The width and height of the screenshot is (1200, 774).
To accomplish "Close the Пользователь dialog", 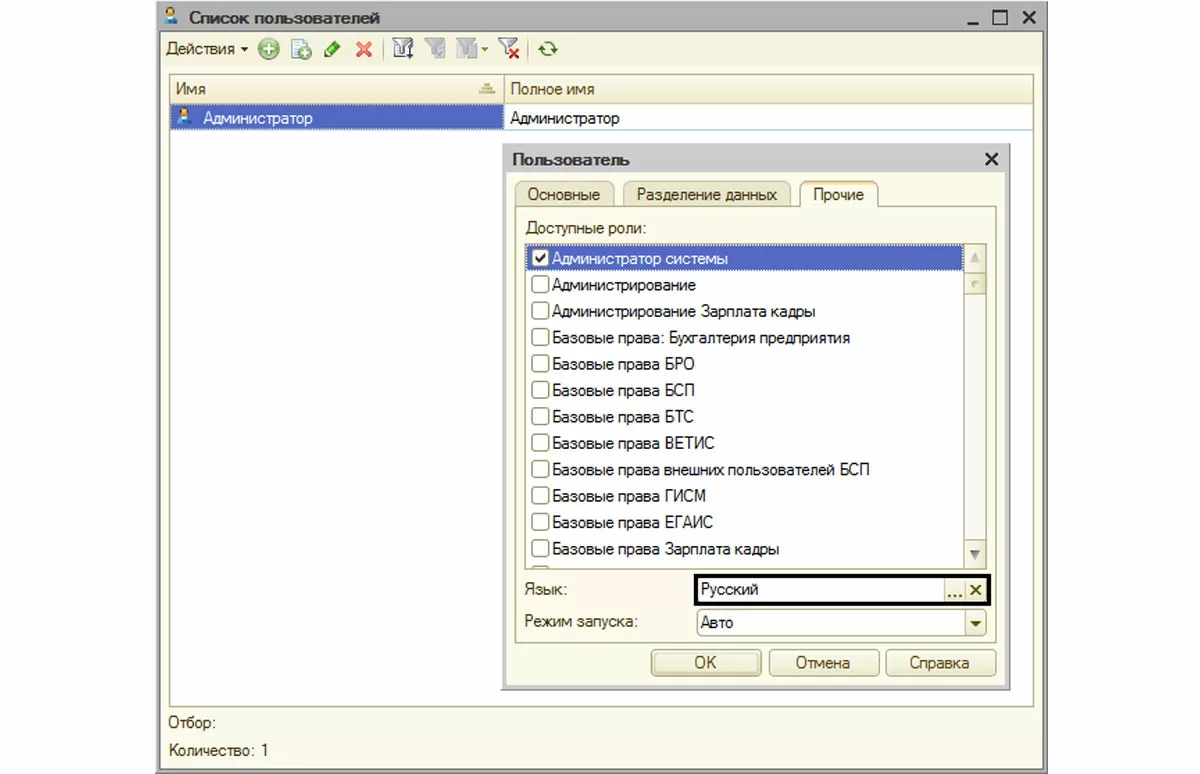I will click(991, 160).
